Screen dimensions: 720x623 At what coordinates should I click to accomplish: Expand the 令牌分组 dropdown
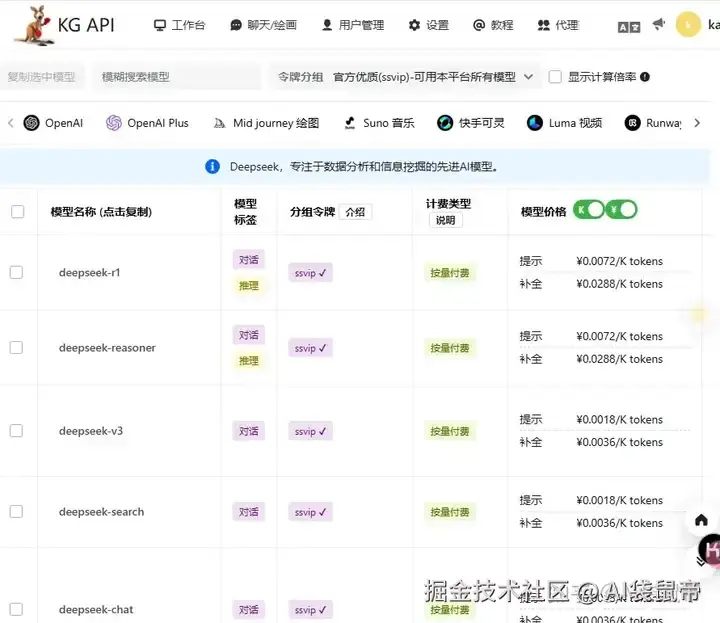(x=404, y=77)
